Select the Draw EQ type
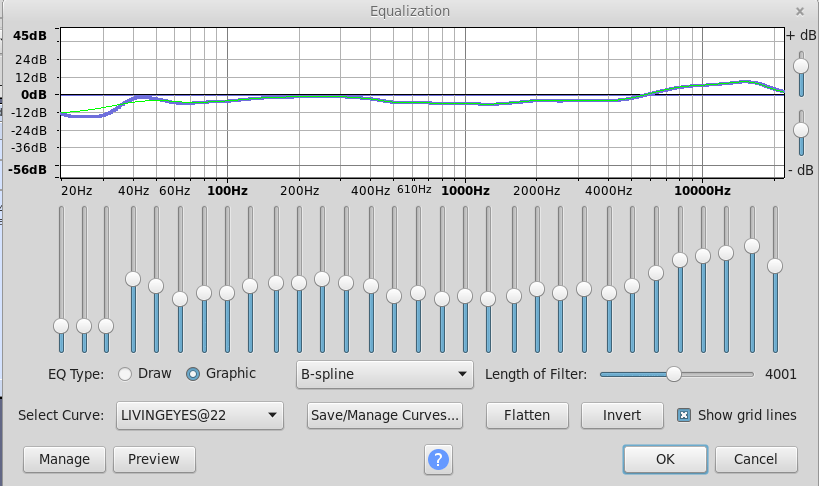This screenshot has height=486, width=819. tap(125, 374)
